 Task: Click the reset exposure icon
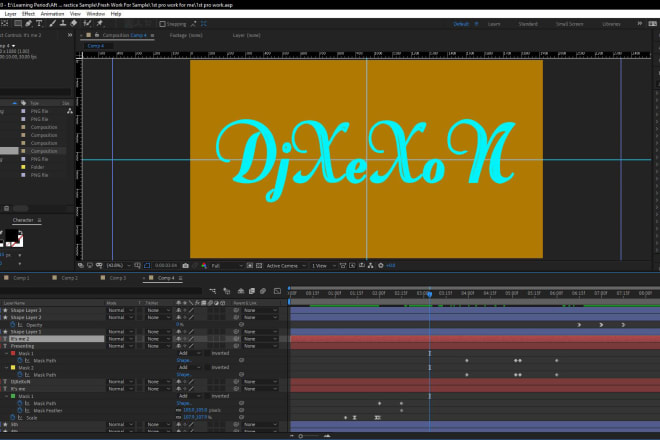[381, 266]
